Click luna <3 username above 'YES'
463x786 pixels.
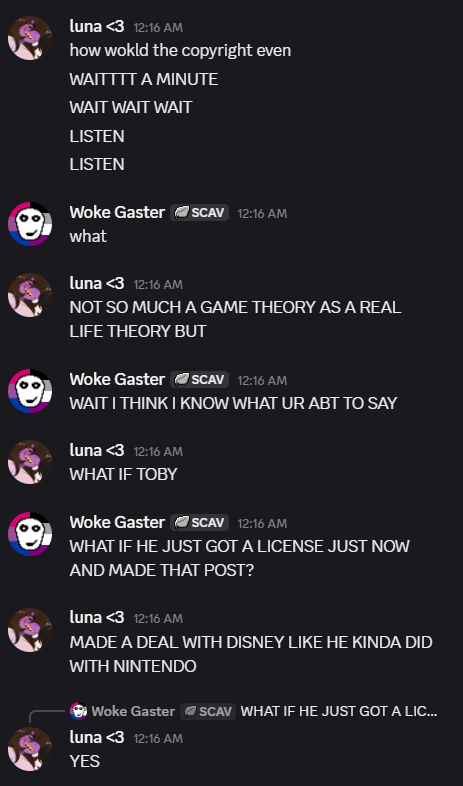tap(97, 737)
